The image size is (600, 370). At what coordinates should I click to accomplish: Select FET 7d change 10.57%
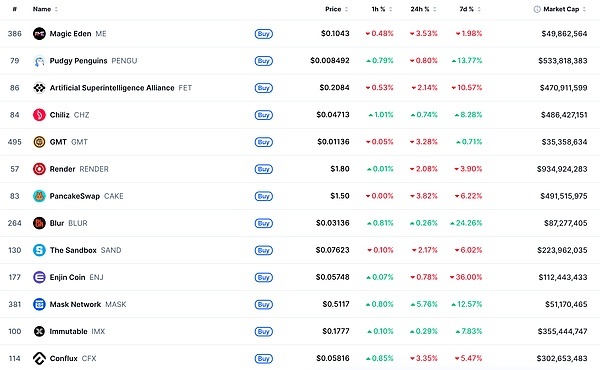click(466, 88)
